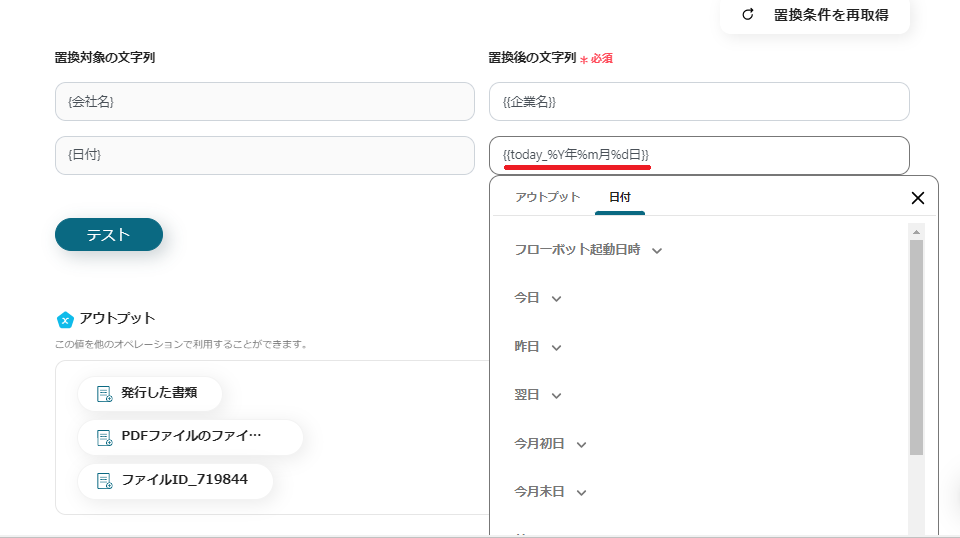
Task: Expand the 昨日 date options
Action: (x=557, y=347)
